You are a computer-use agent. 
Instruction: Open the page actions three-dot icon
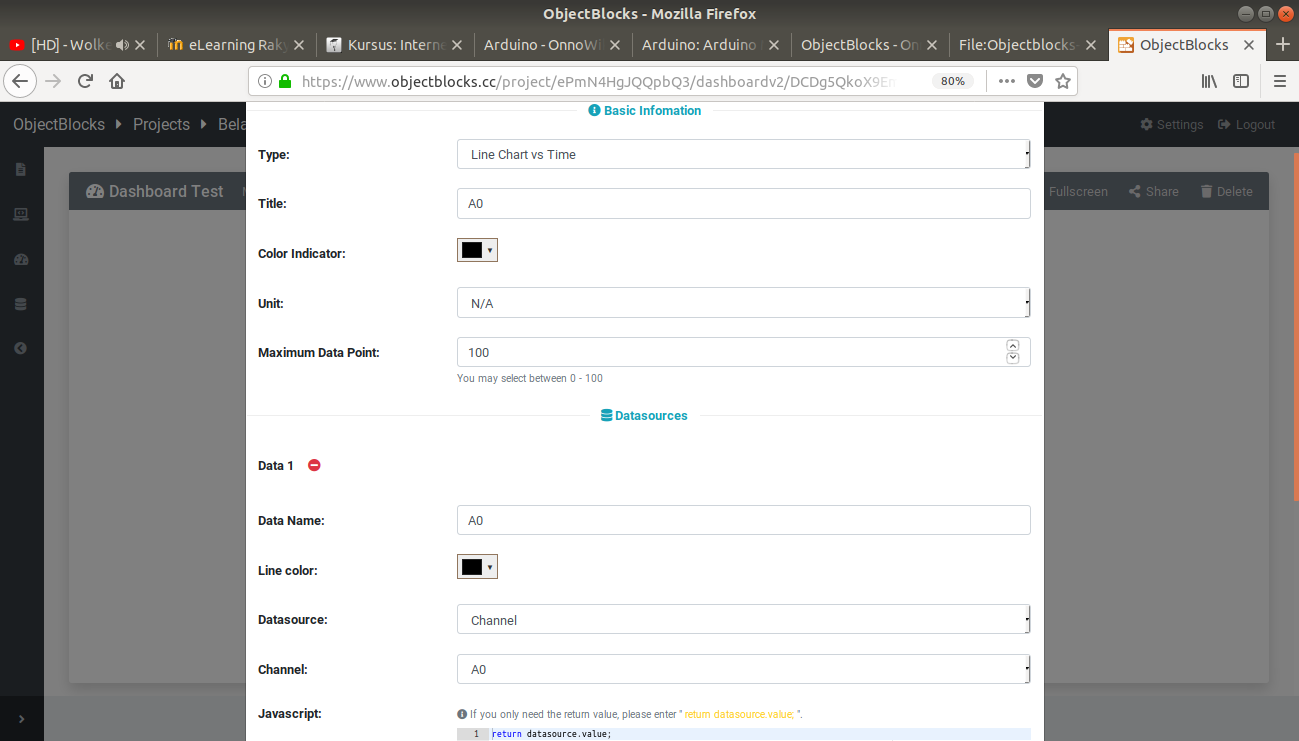click(1006, 81)
